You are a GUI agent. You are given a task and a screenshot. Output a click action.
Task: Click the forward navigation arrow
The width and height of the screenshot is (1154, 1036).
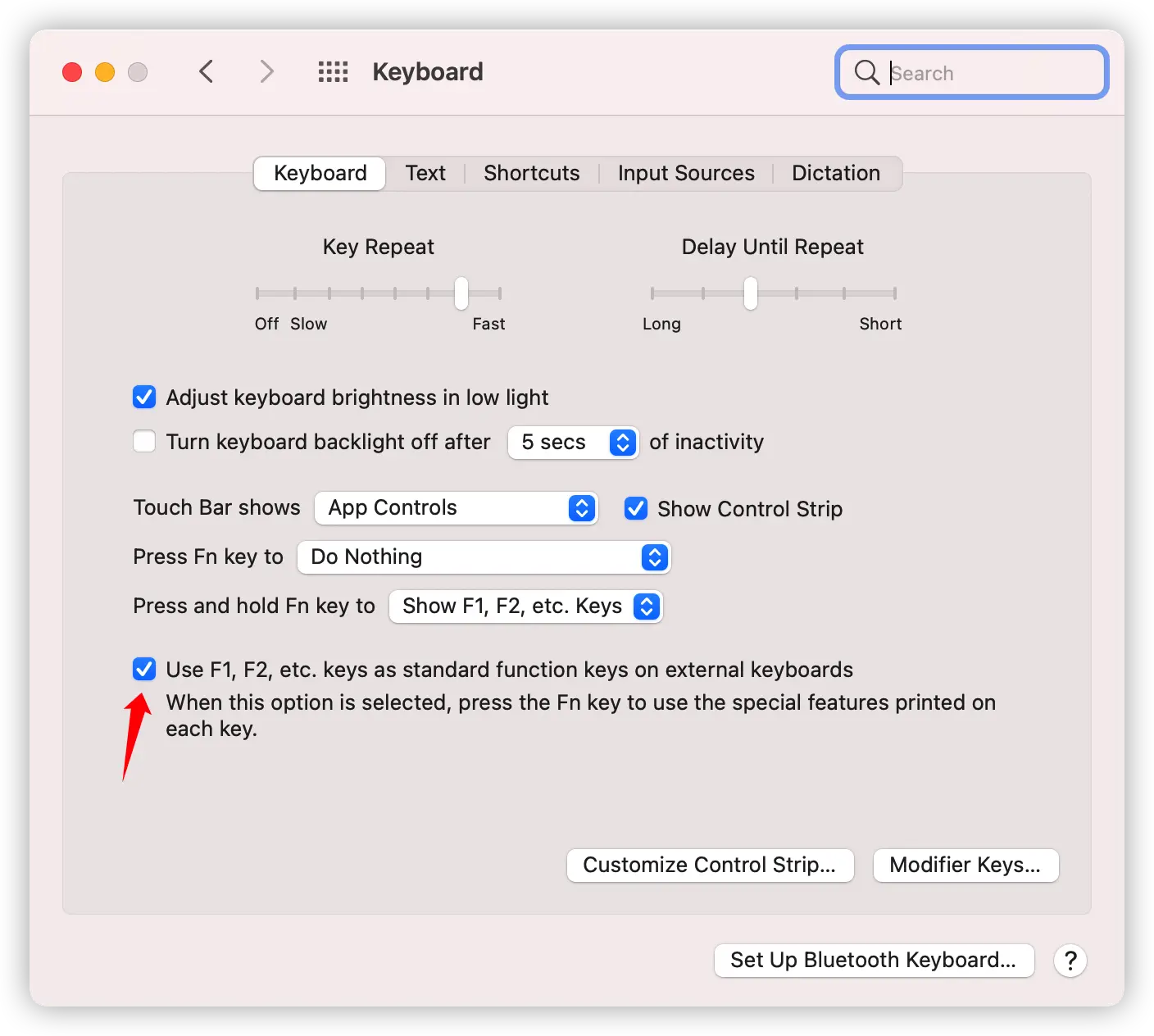[x=266, y=72]
